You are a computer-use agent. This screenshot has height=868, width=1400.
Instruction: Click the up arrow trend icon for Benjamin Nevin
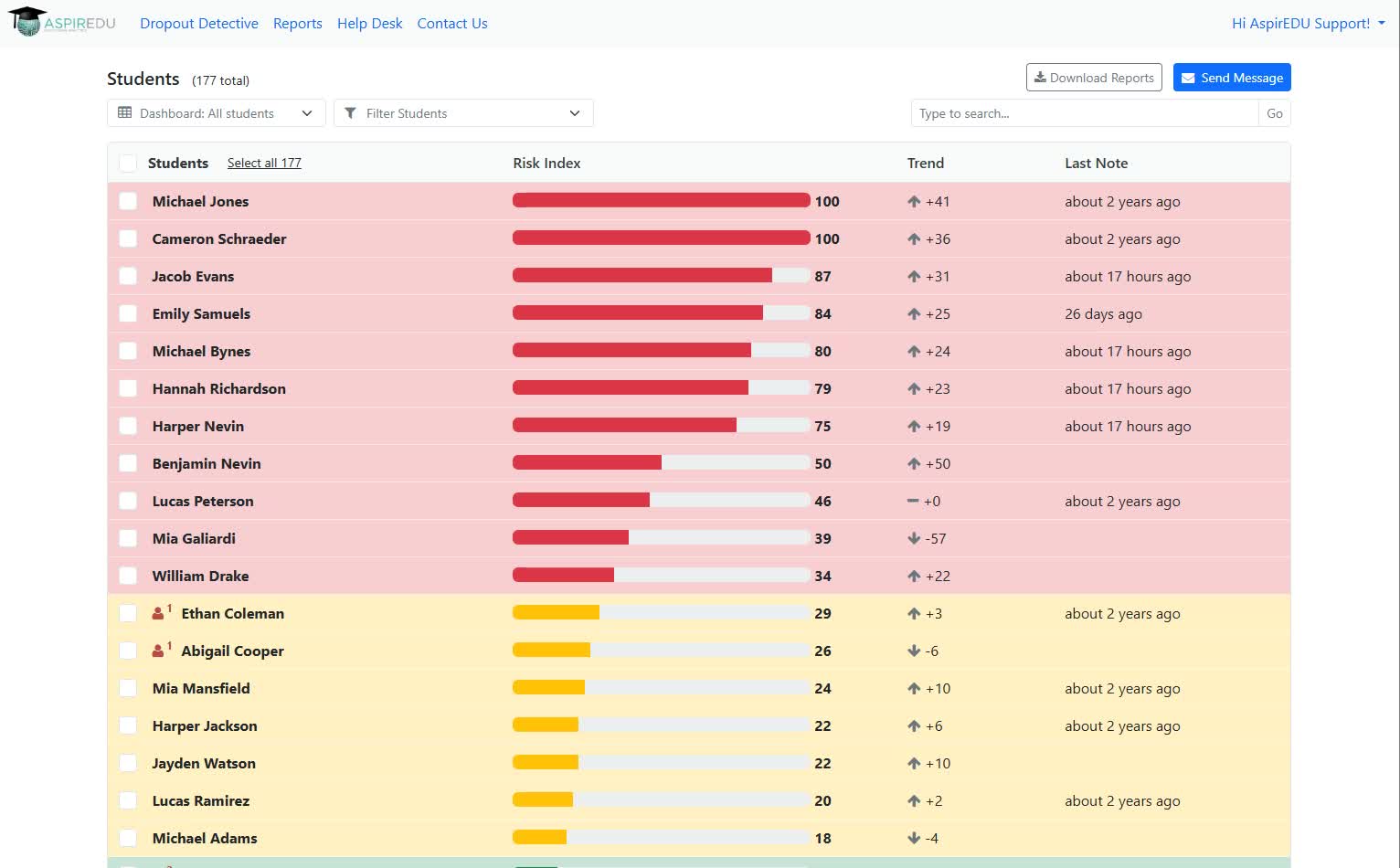pyautogui.click(x=914, y=463)
